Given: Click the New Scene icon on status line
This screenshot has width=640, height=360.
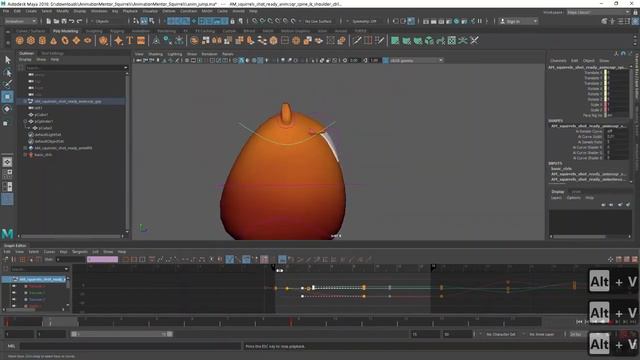Looking at the screenshot, I should [x=49, y=21].
